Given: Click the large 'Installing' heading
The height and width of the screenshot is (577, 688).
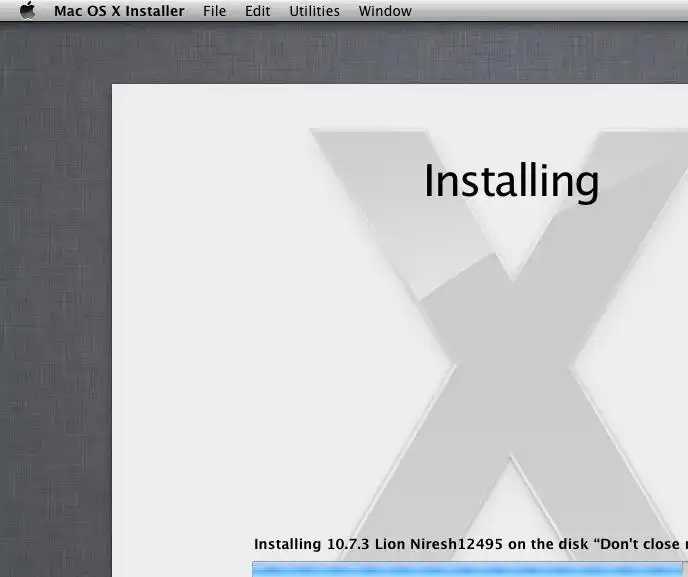Looking at the screenshot, I should pyautogui.click(x=511, y=182).
